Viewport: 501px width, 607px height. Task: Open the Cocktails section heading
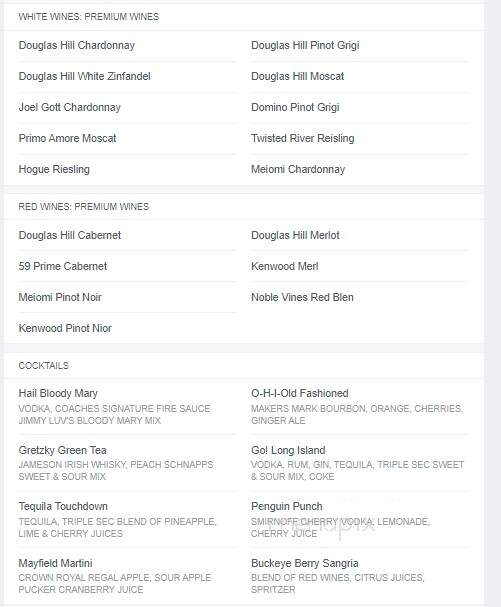click(x=43, y=365)
